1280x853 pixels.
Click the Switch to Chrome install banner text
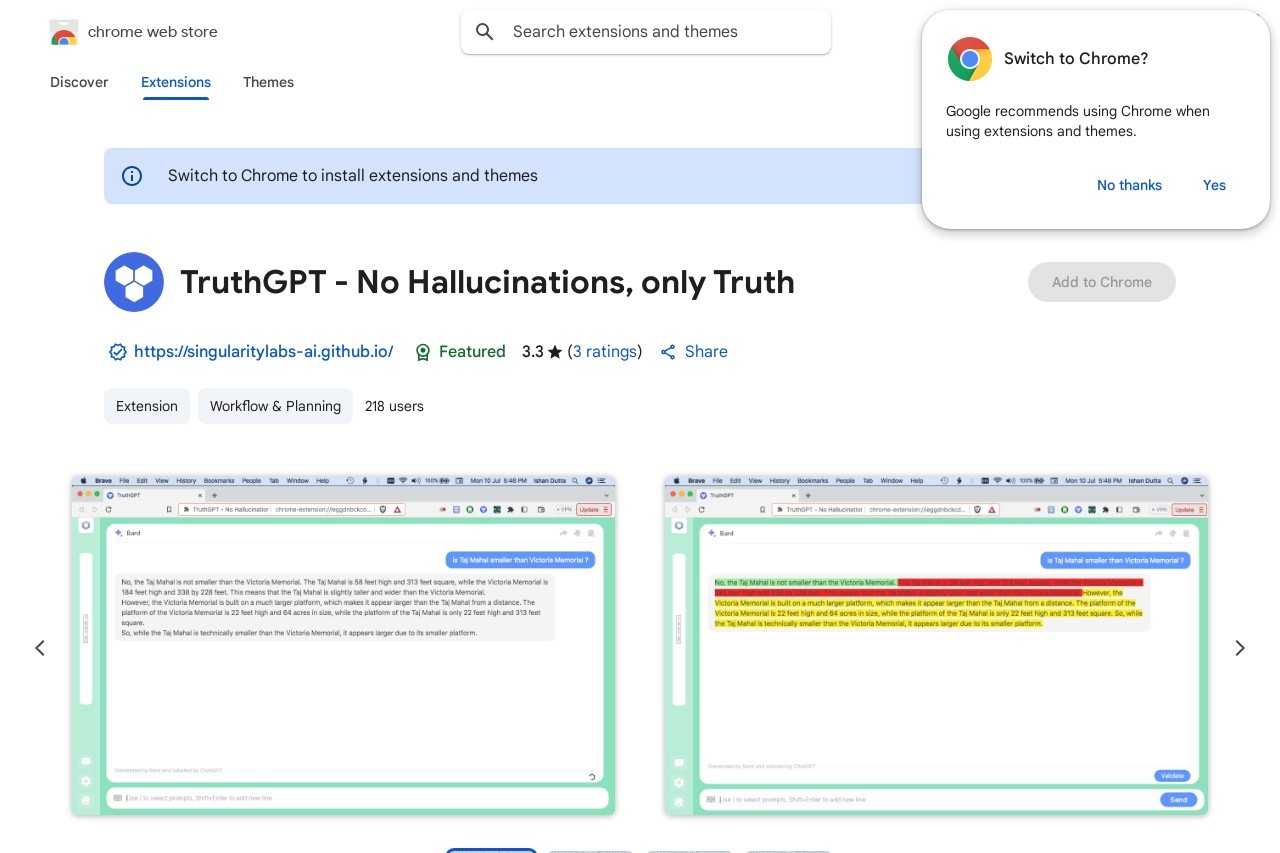353,176
